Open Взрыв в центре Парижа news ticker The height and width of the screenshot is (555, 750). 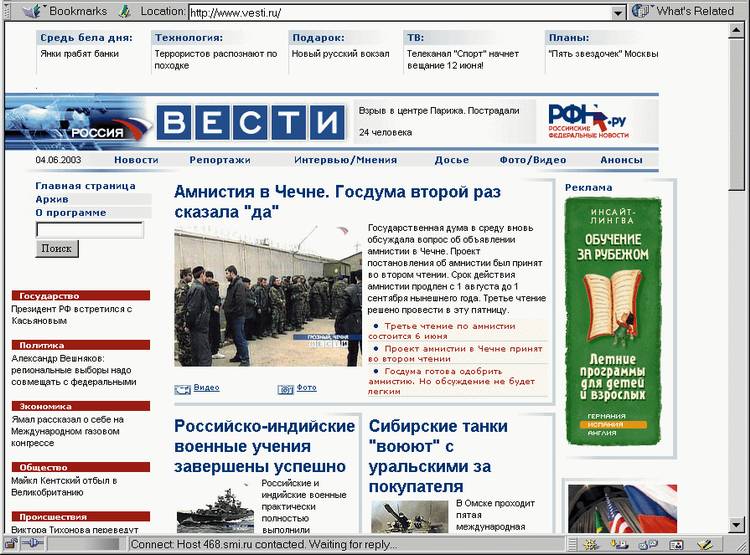[439, 122]
